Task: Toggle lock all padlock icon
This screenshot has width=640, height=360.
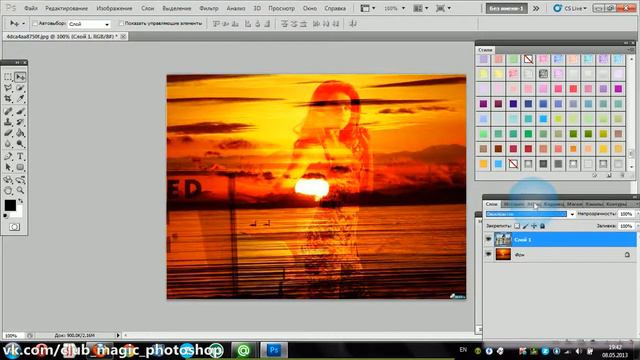Action: click(x=542, y=226)
